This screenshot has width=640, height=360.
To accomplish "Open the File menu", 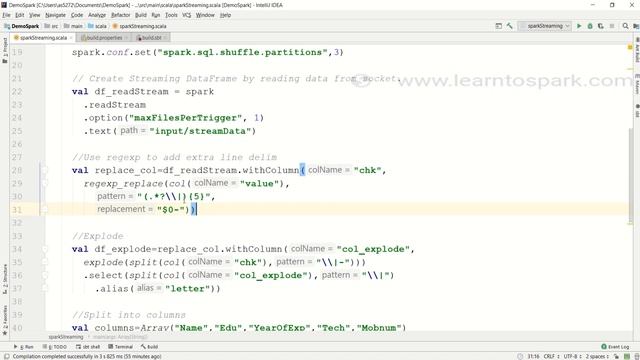I will (6, 15).
